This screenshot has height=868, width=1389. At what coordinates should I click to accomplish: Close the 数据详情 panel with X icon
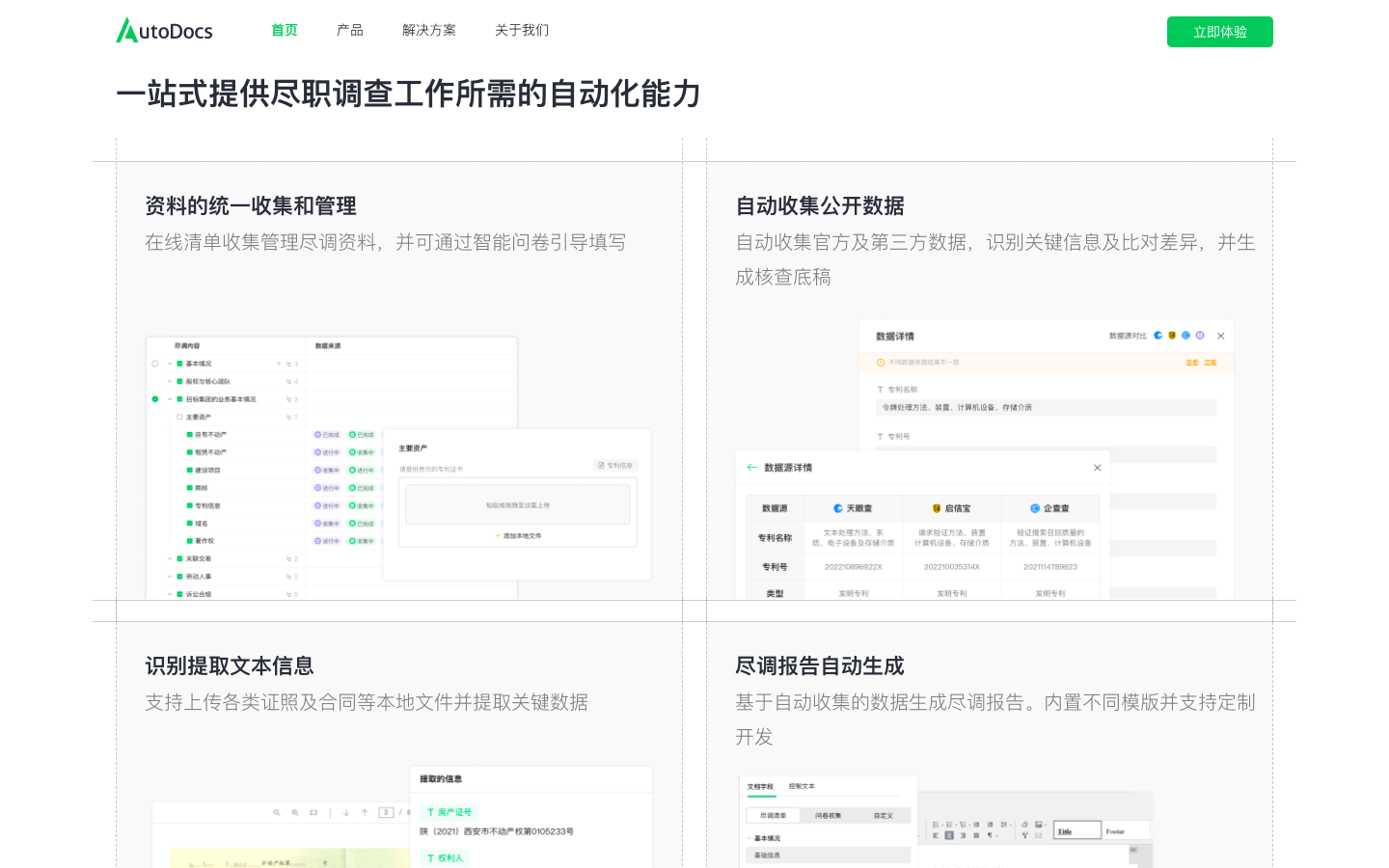coord(1220,337)
